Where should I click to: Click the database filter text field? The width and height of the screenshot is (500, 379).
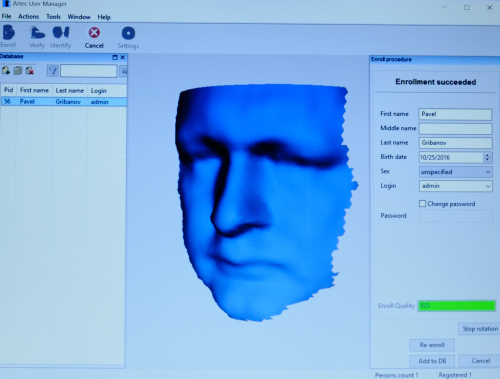click(x=89, y=71)
